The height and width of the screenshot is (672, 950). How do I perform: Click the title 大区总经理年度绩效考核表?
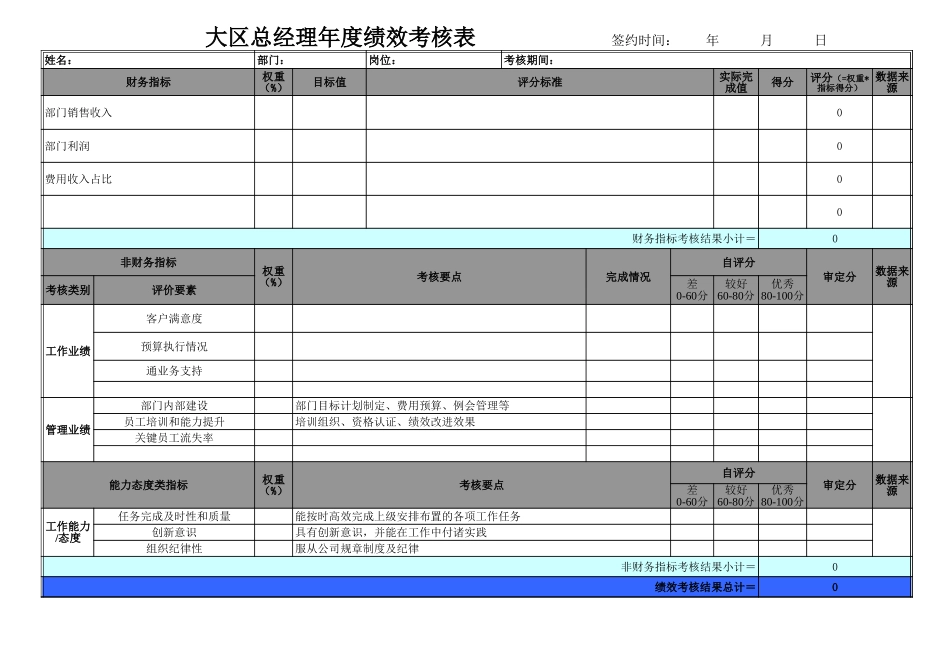tap(340, 38)
